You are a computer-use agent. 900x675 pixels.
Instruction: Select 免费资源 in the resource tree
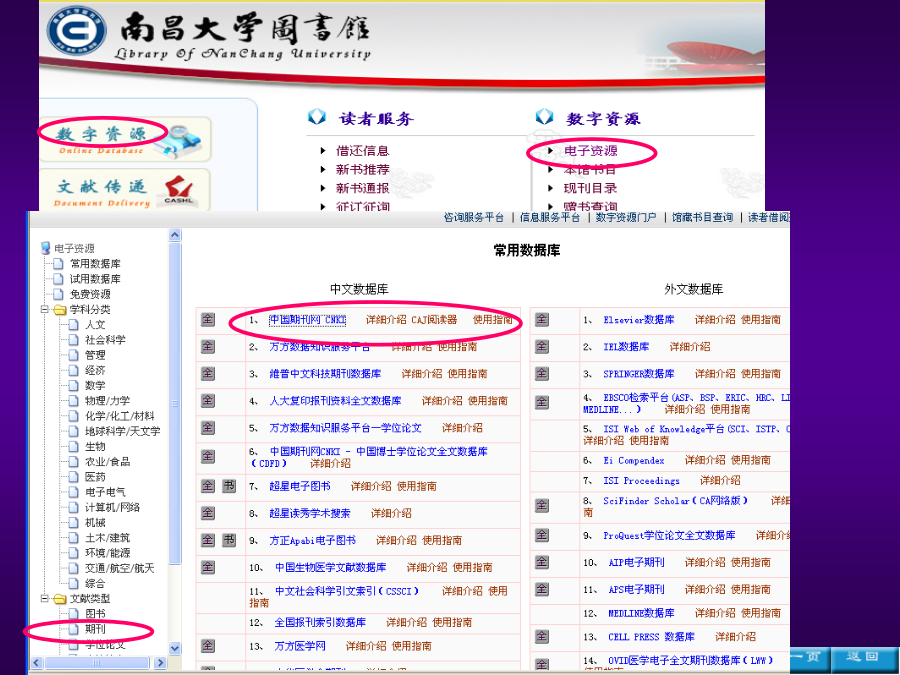point(90,294)
